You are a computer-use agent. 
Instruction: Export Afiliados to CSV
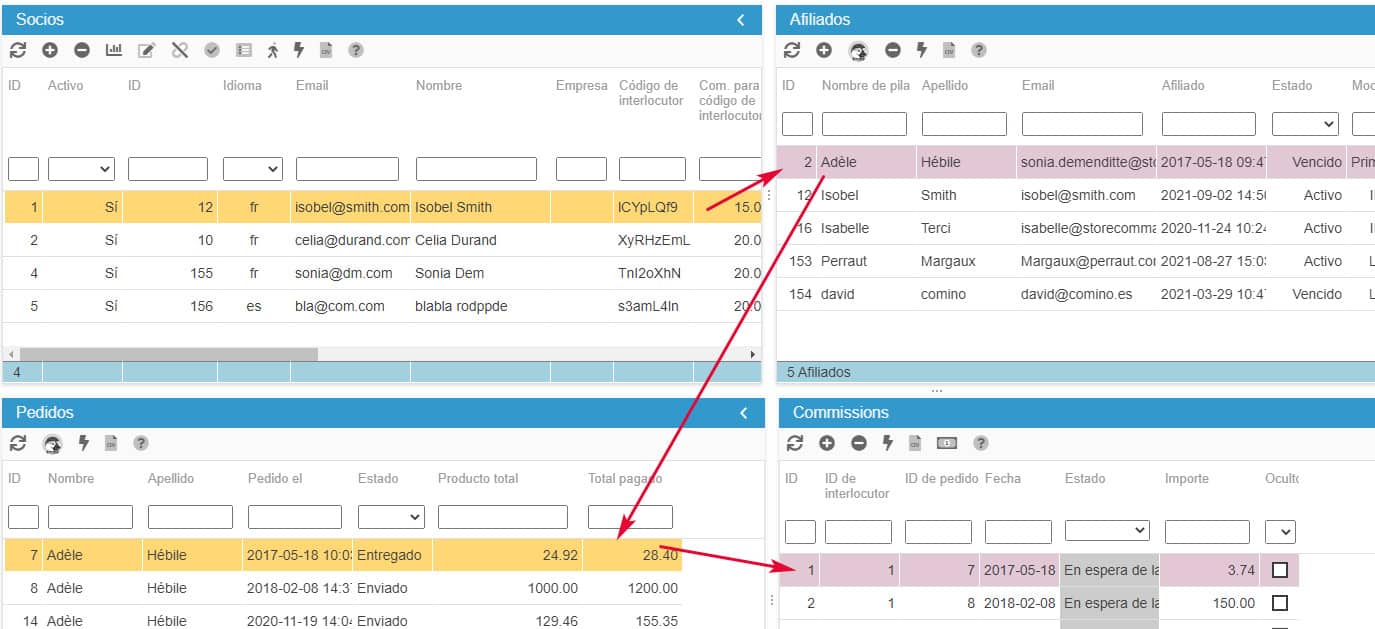click(x=949, y=50)
